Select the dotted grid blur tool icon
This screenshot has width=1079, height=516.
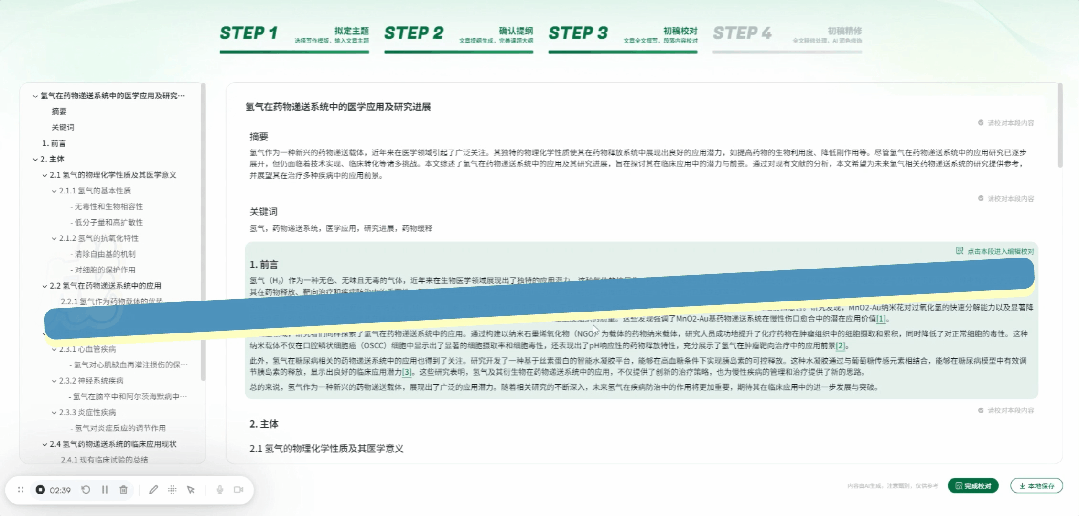(x=172, y=490)
